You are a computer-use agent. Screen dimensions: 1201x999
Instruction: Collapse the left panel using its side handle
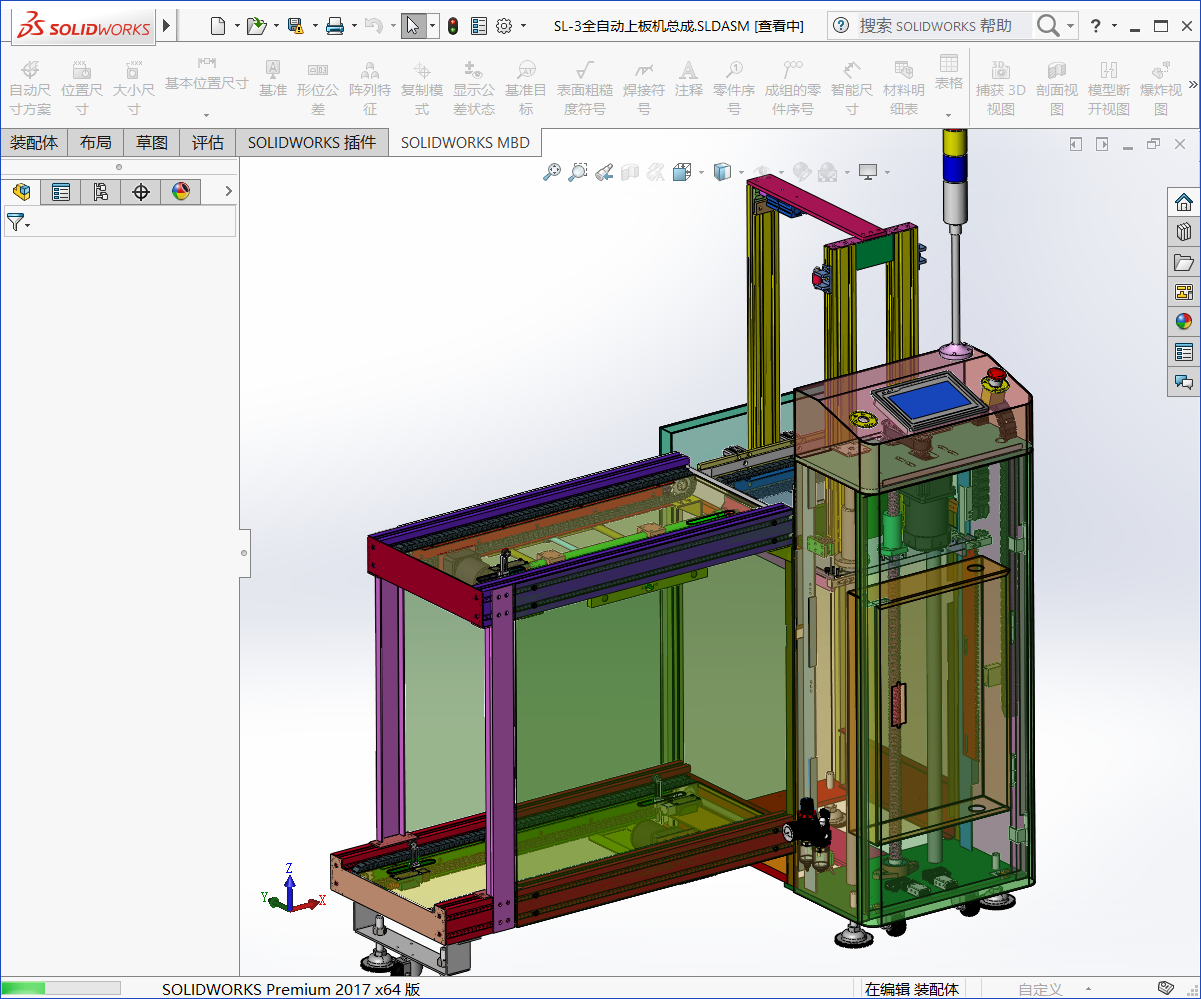coord(245,551)
